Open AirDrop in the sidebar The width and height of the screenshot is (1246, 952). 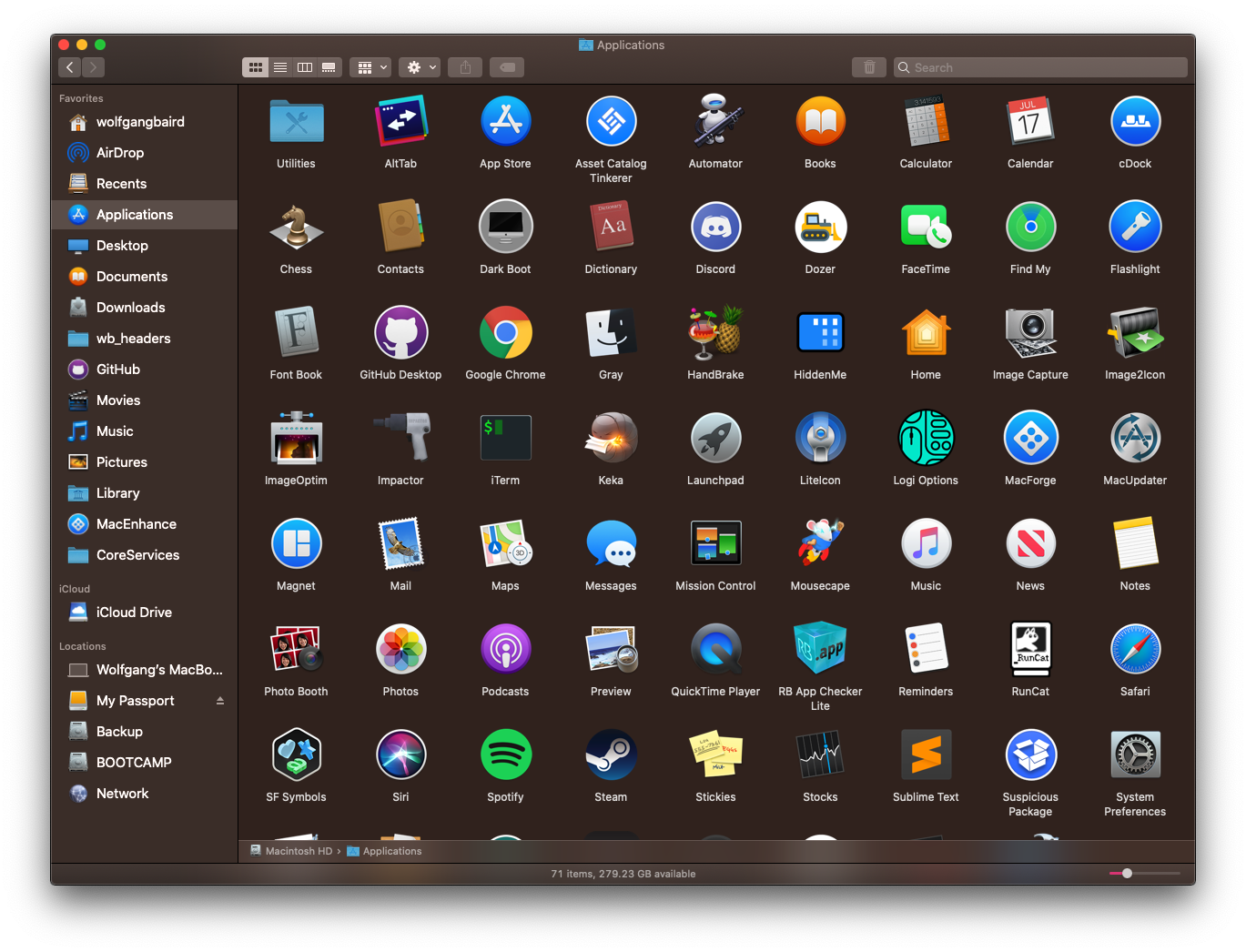point(144,153)
